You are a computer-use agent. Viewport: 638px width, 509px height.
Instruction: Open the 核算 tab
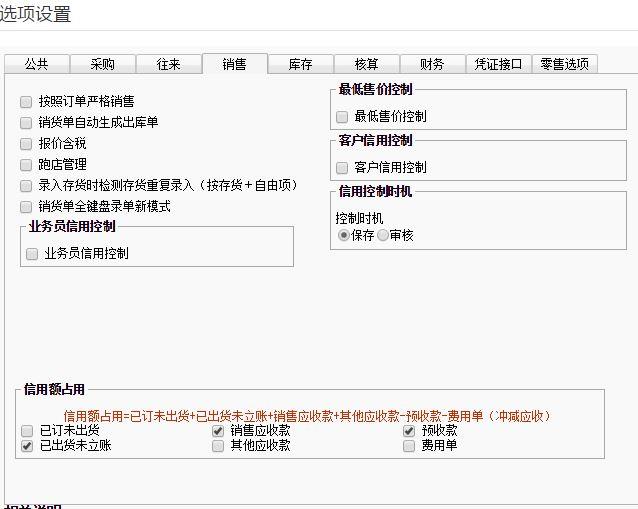367,64
